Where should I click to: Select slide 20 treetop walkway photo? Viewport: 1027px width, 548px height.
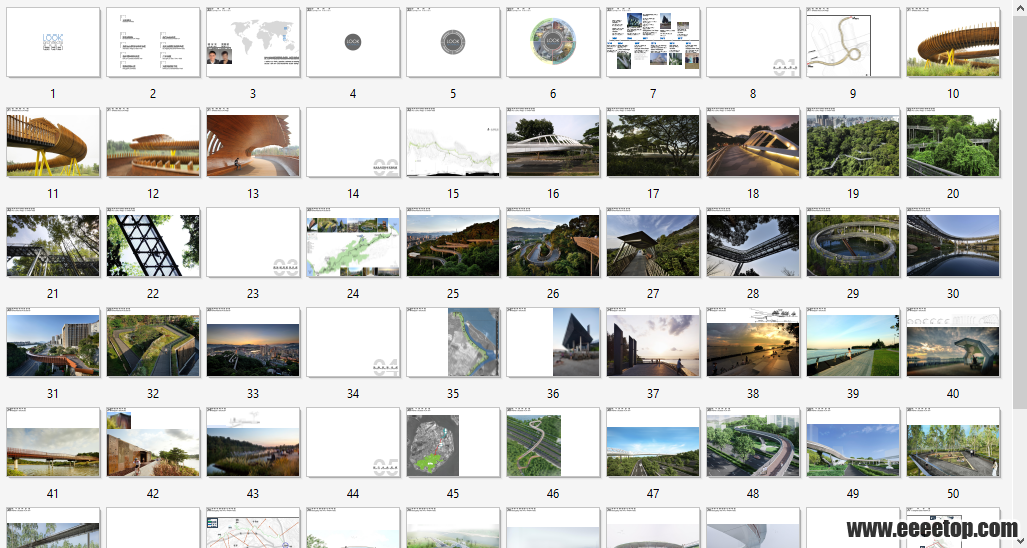click(954, 142)
